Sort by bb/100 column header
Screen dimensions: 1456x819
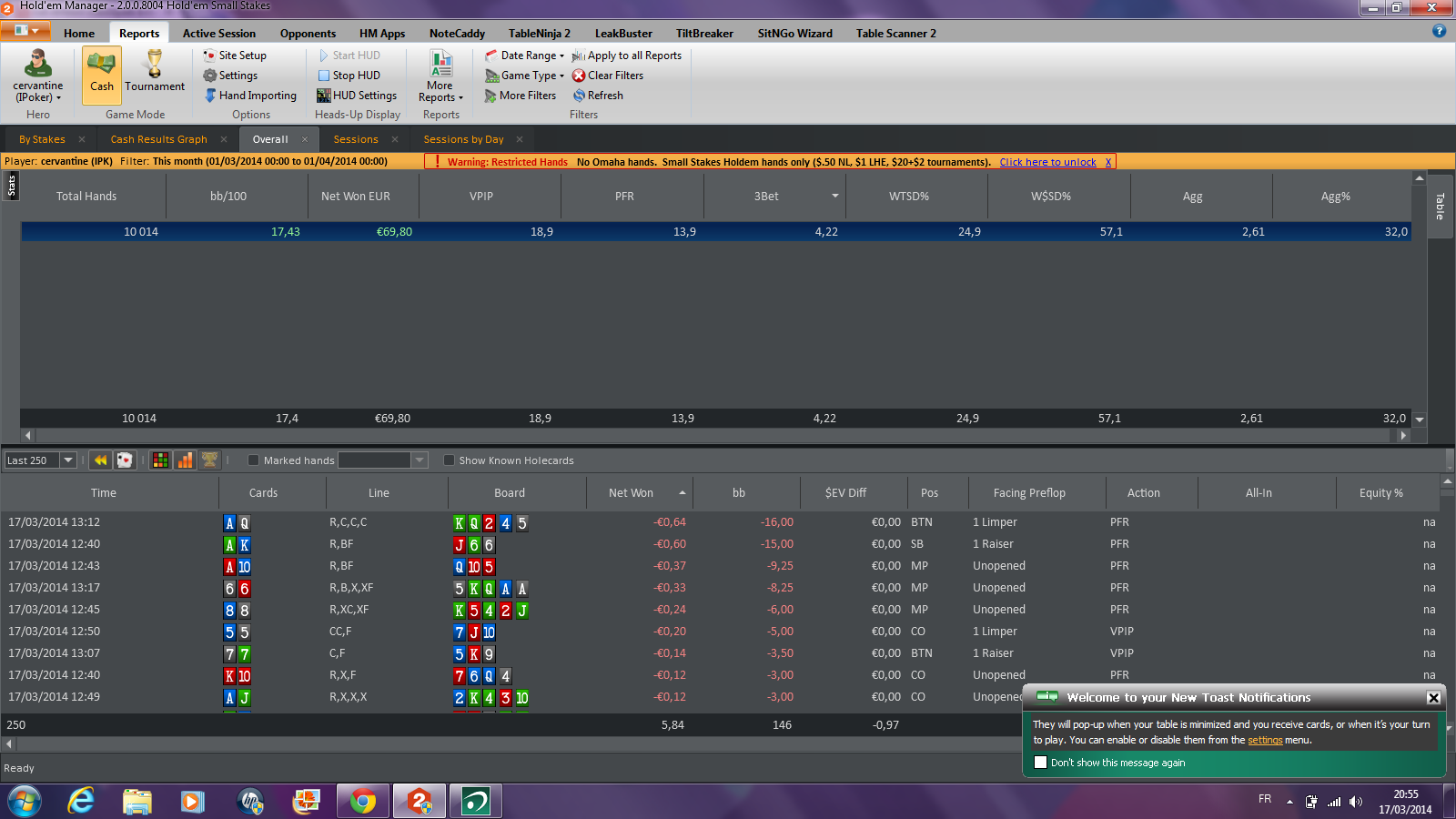point(228,197)
